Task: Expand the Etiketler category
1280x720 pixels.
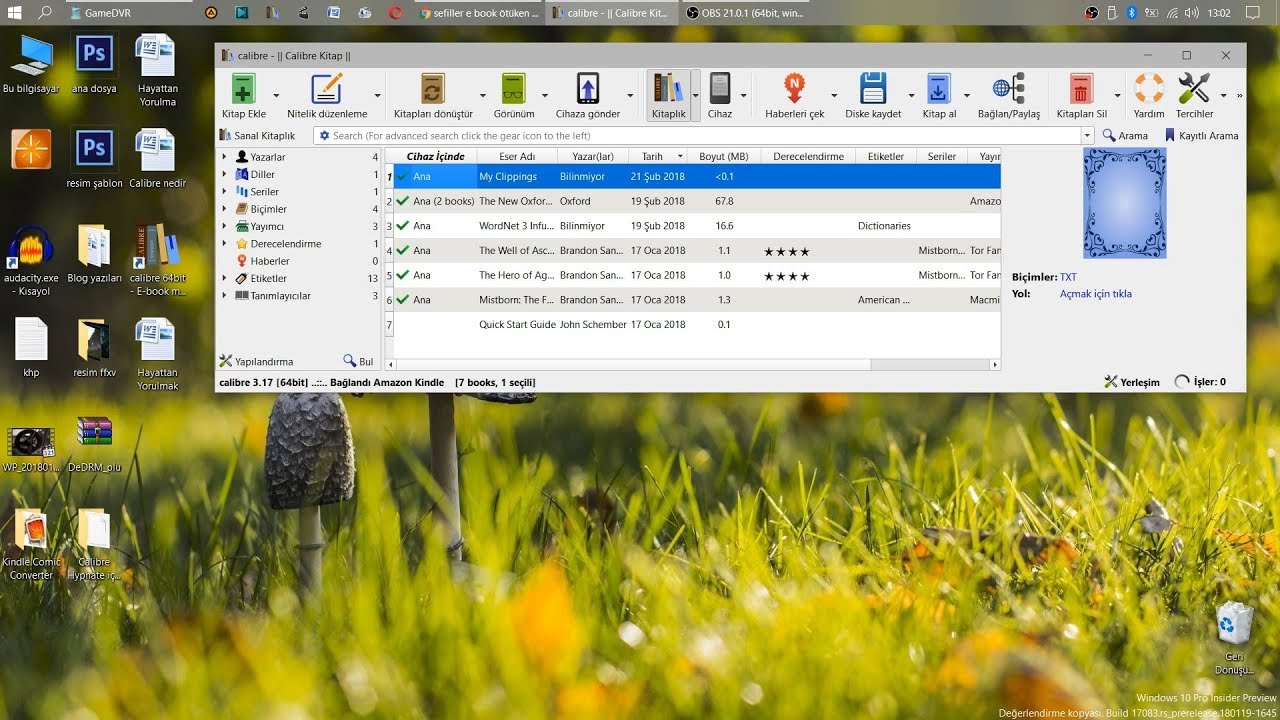Action: (x=225, y=278)
